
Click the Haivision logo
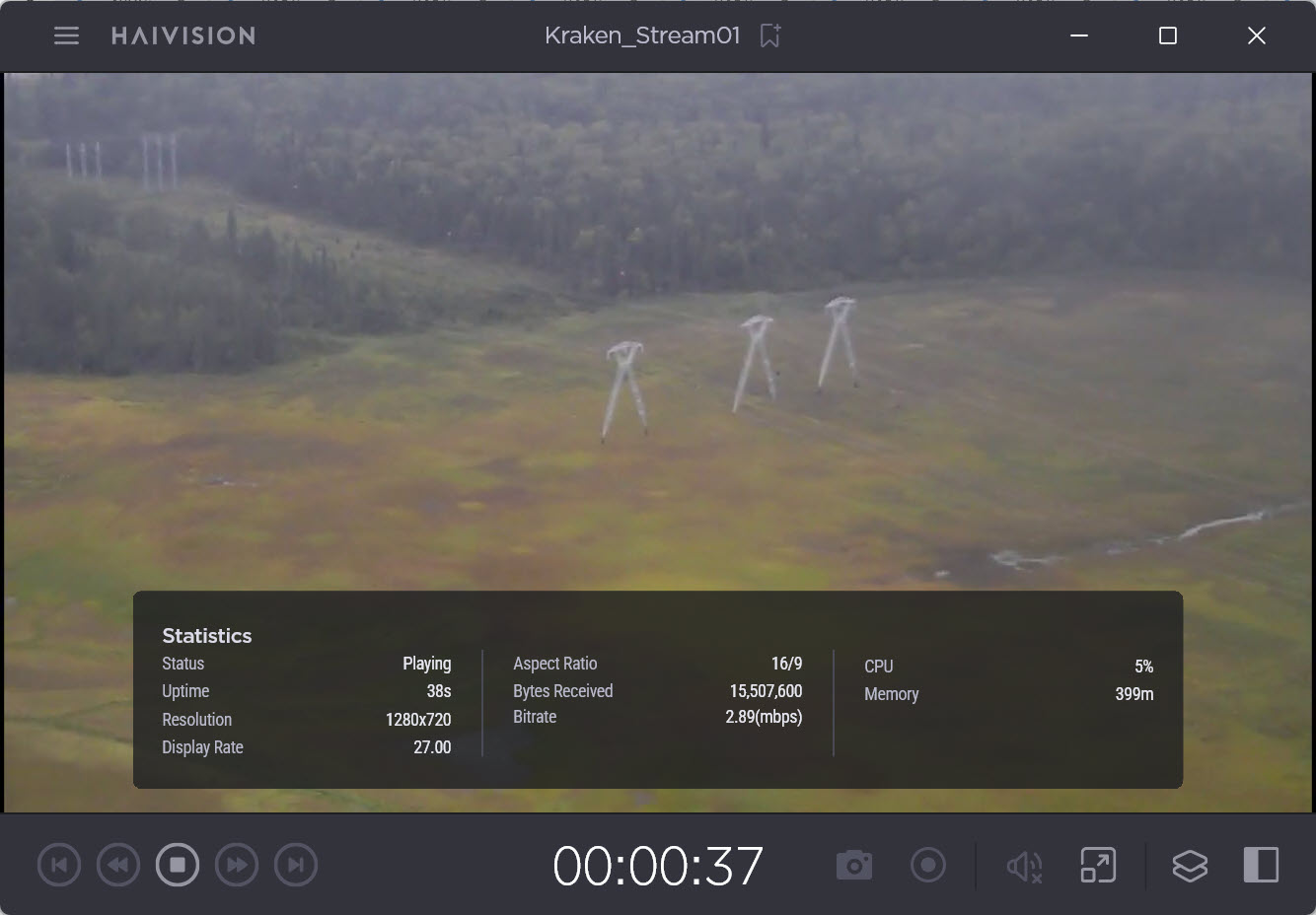coord(183,35)
